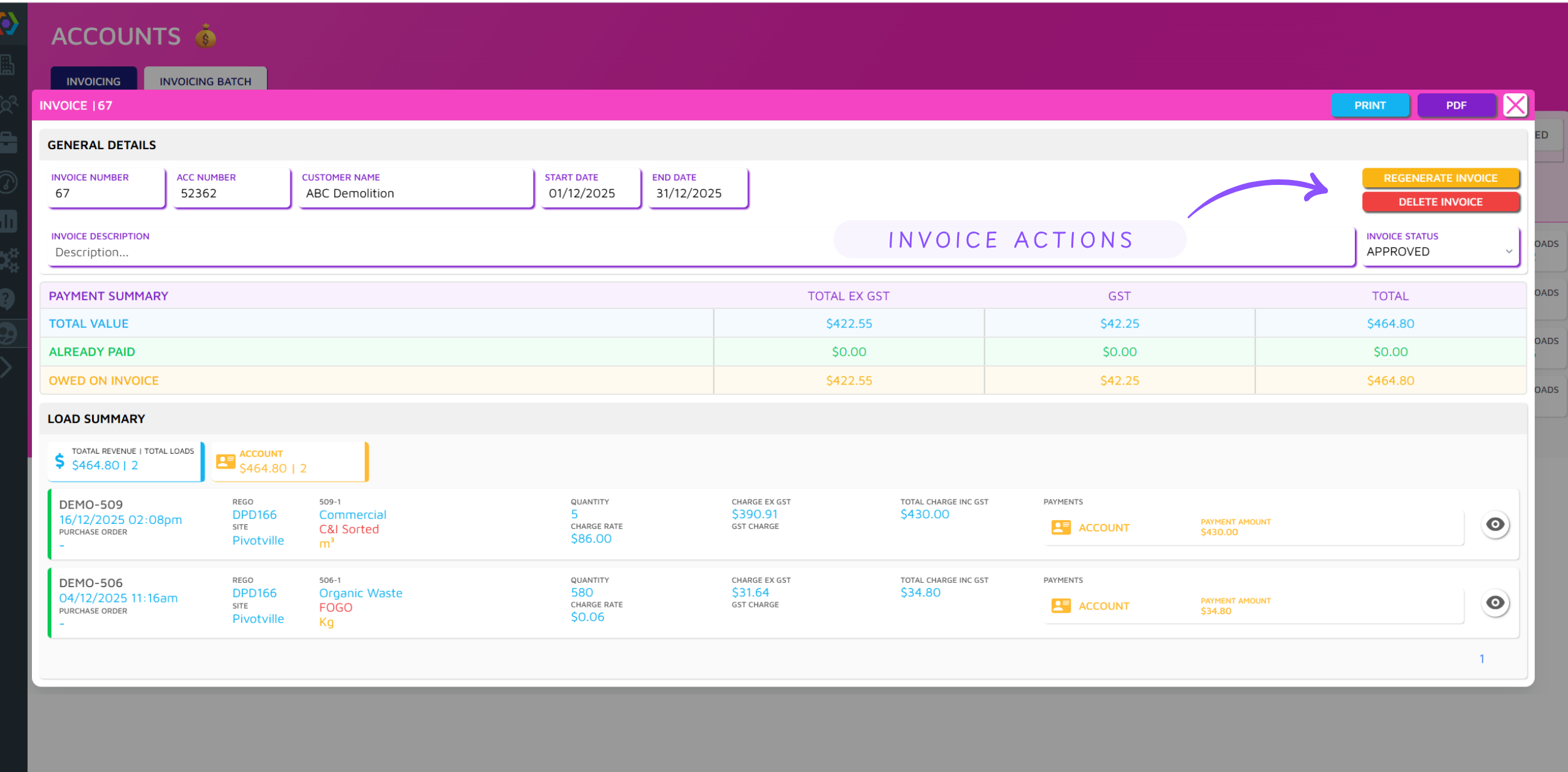
Task: Click into the Customer Name field
Action: [x=416, y=187]
